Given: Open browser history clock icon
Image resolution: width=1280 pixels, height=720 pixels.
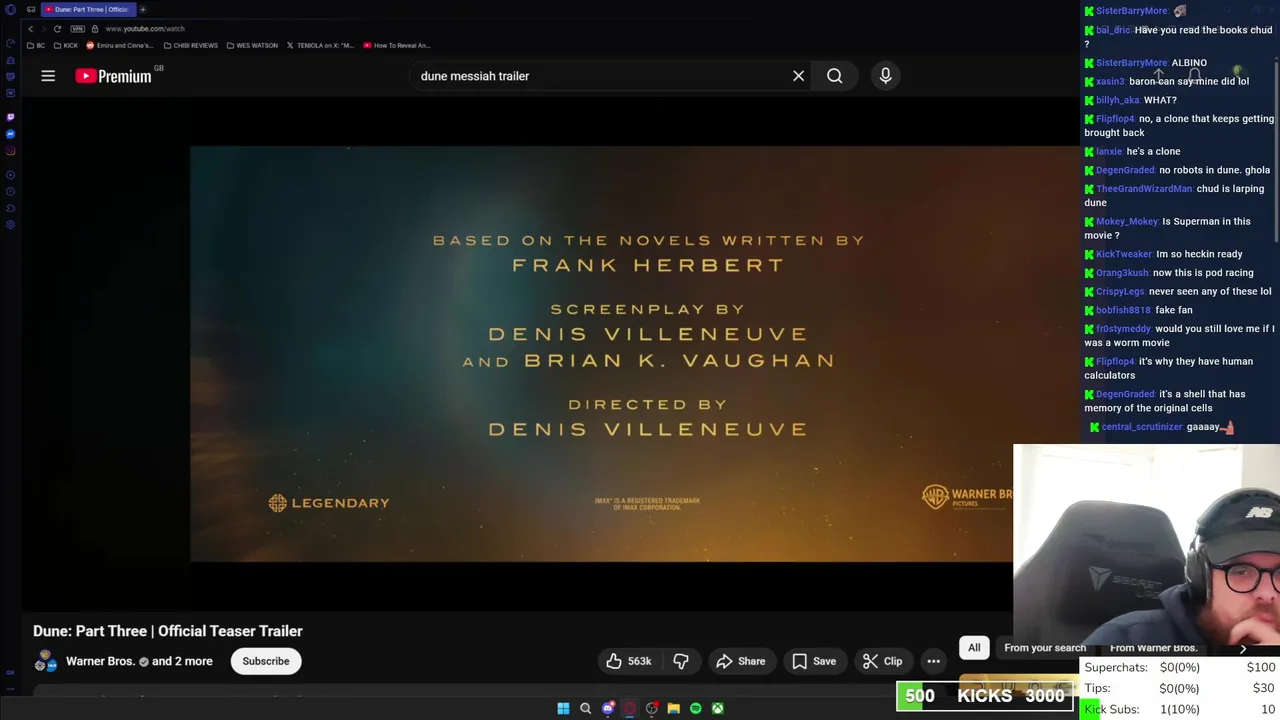Looking at the screenshot, I should 10,192.
